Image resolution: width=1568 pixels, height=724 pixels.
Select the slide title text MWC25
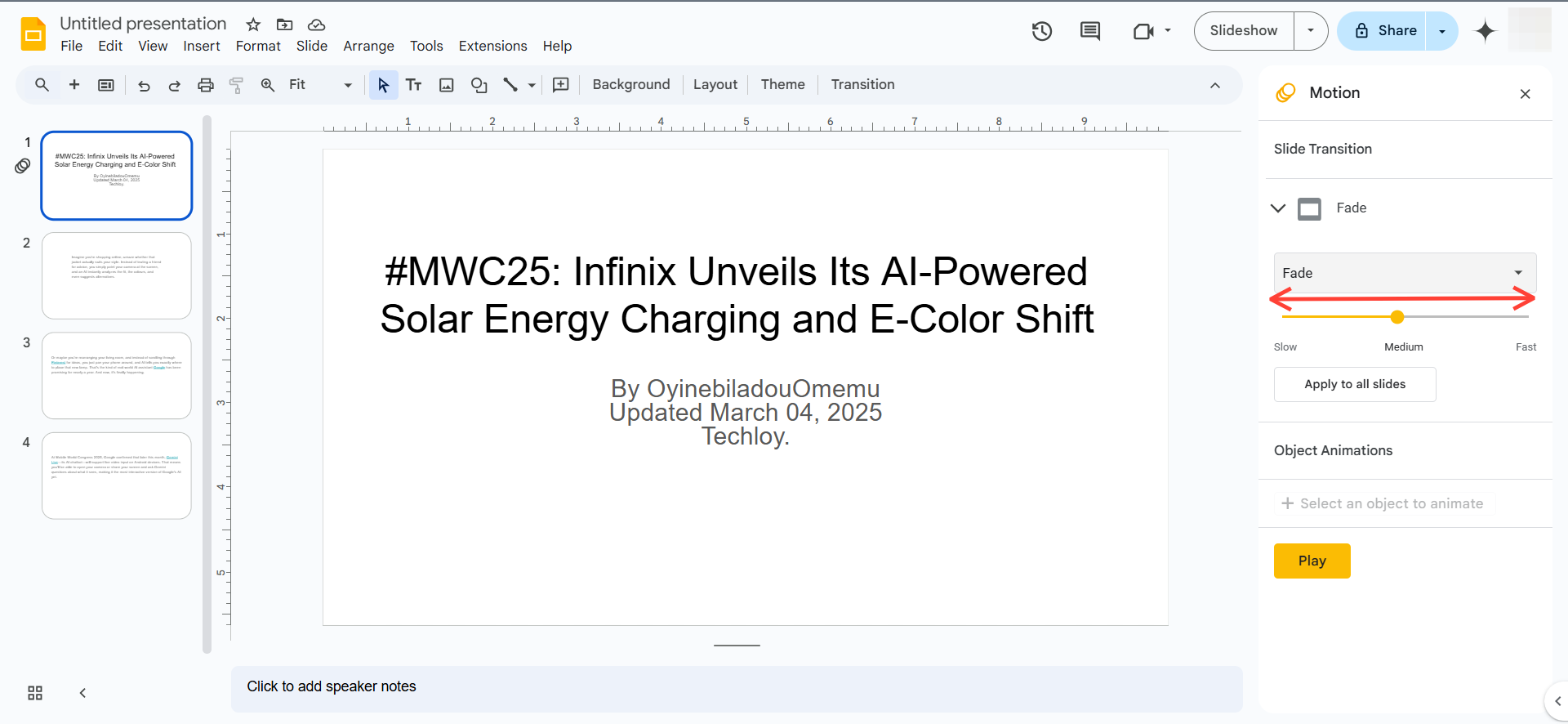[x=737, y=295]
